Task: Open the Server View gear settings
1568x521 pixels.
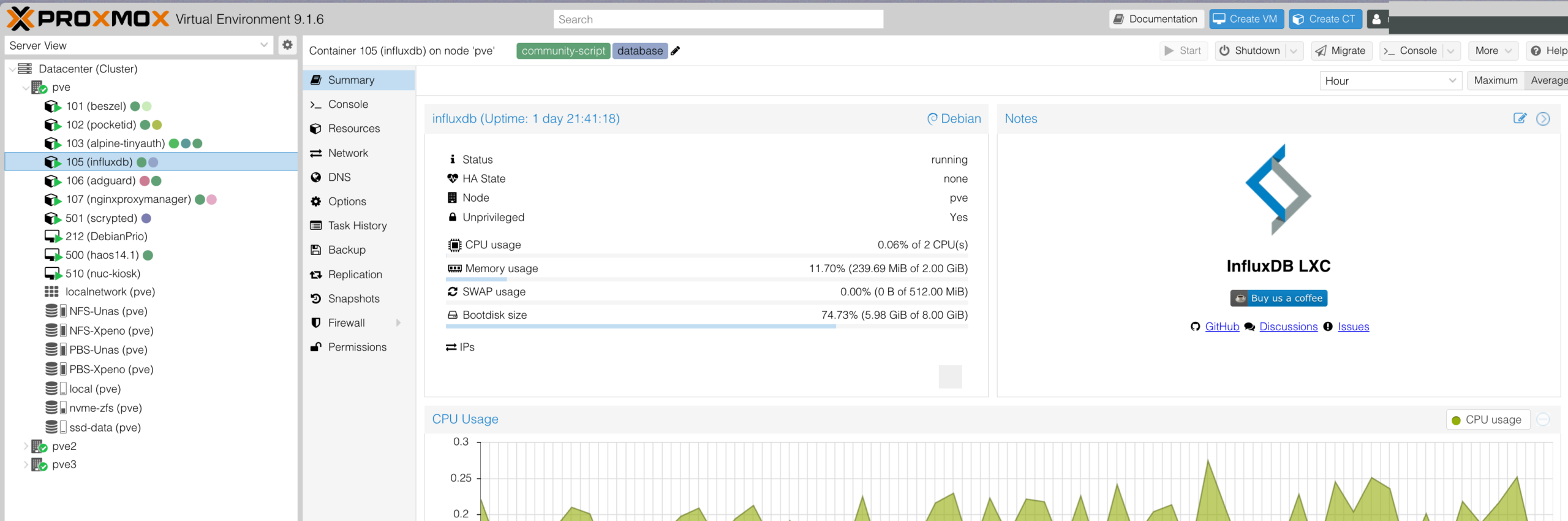Action: [287, 45]
